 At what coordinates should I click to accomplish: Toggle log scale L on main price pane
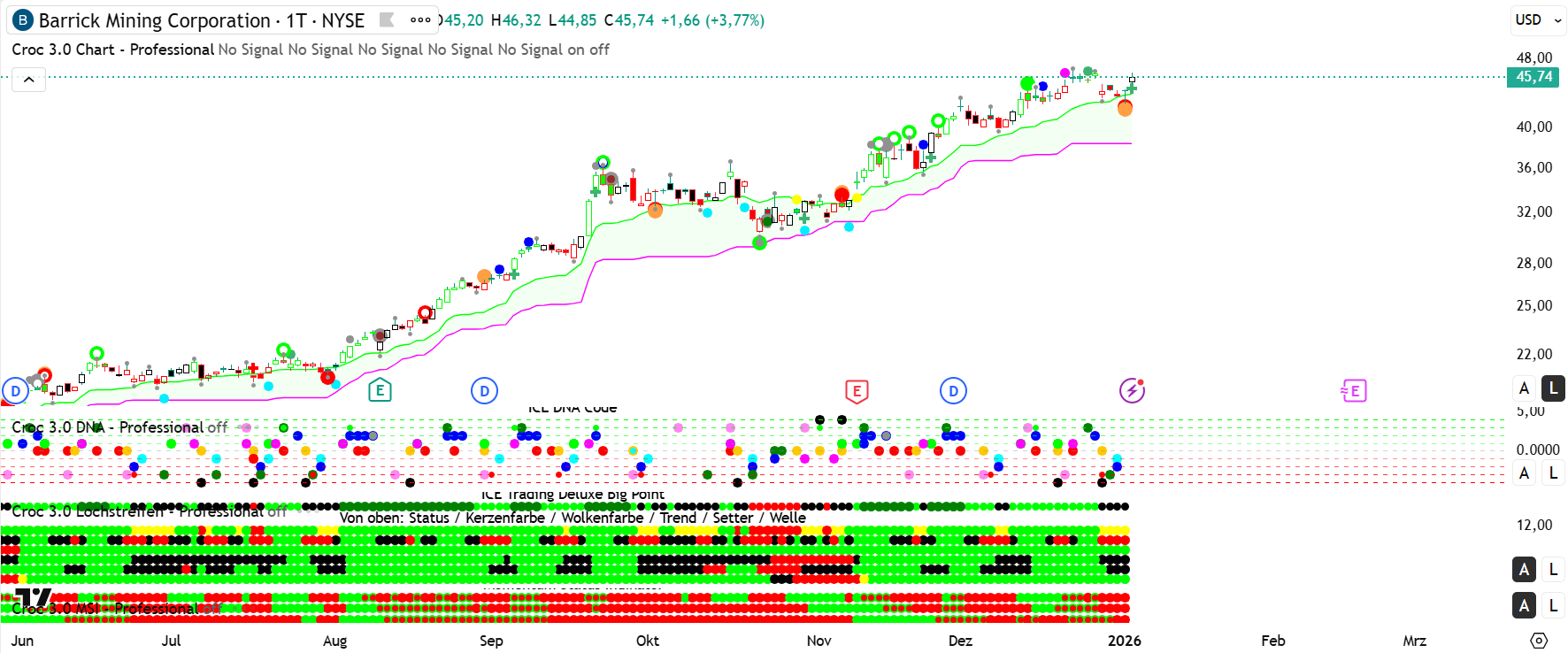(x=1553, y=388)
